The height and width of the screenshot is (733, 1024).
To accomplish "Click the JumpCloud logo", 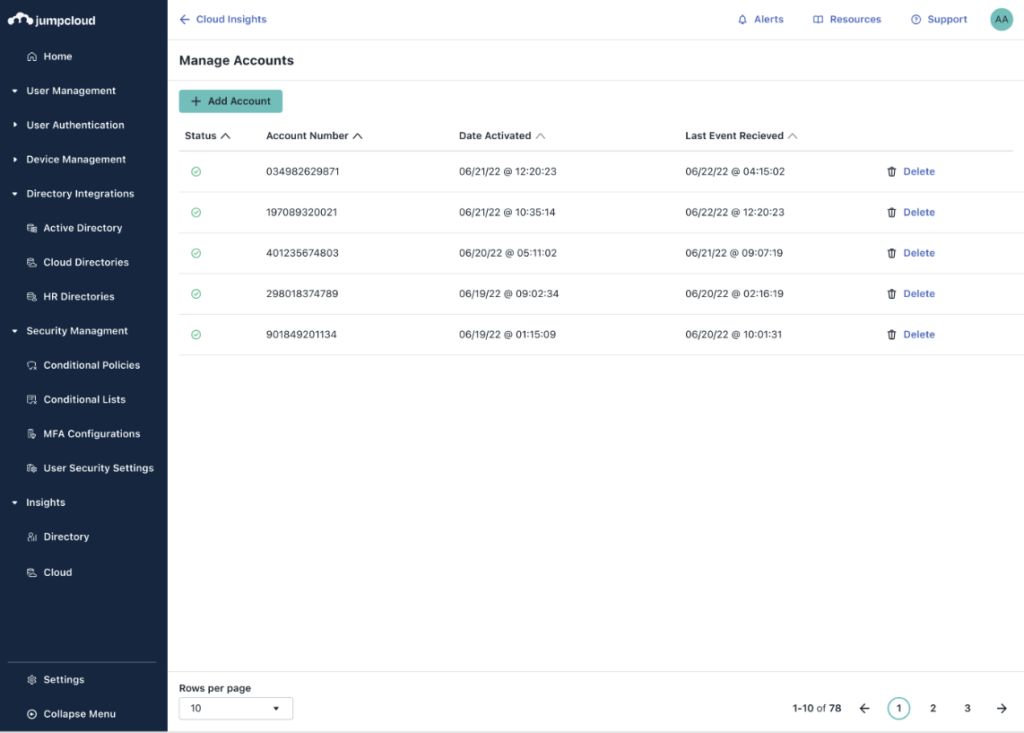I will (x=52, y=20).
